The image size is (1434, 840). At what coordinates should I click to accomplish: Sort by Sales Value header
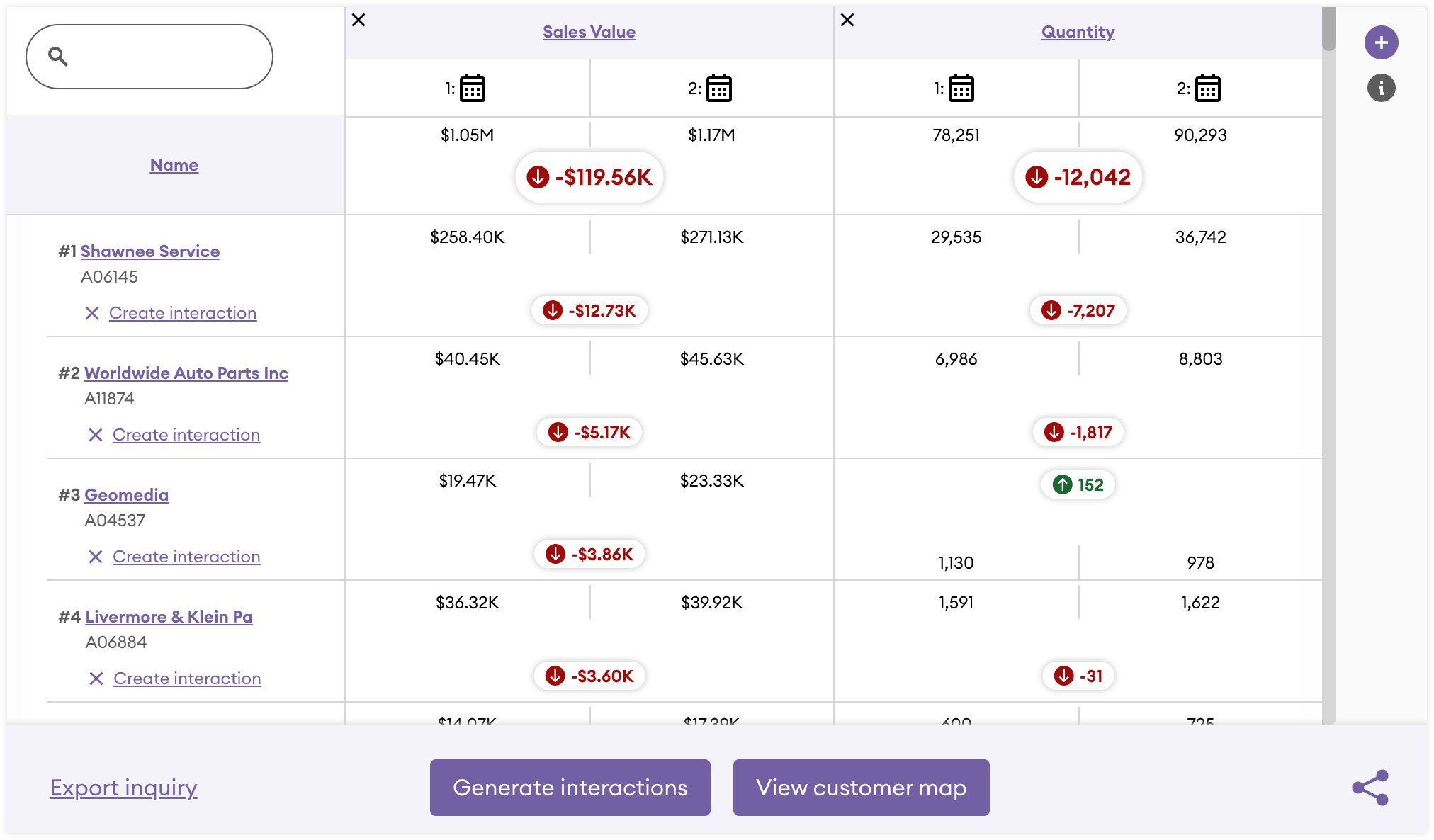pos(589,32)
